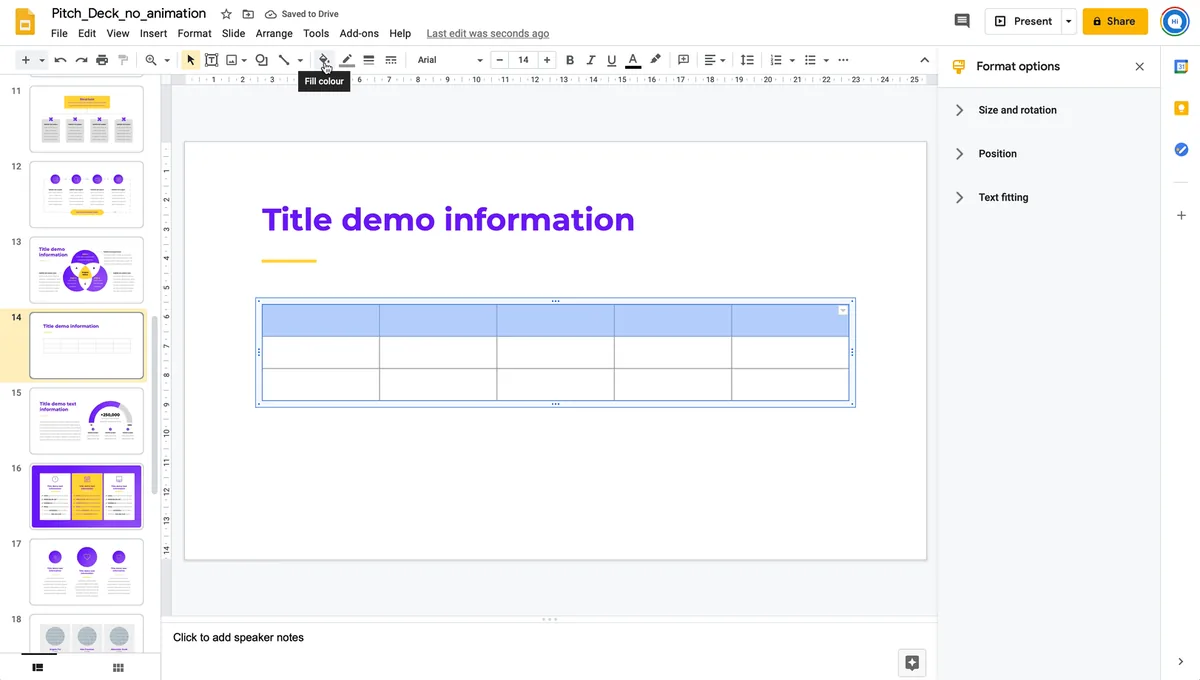Switch to filmstrip view
Viewport: 1200px width, 680px height.
38,667
